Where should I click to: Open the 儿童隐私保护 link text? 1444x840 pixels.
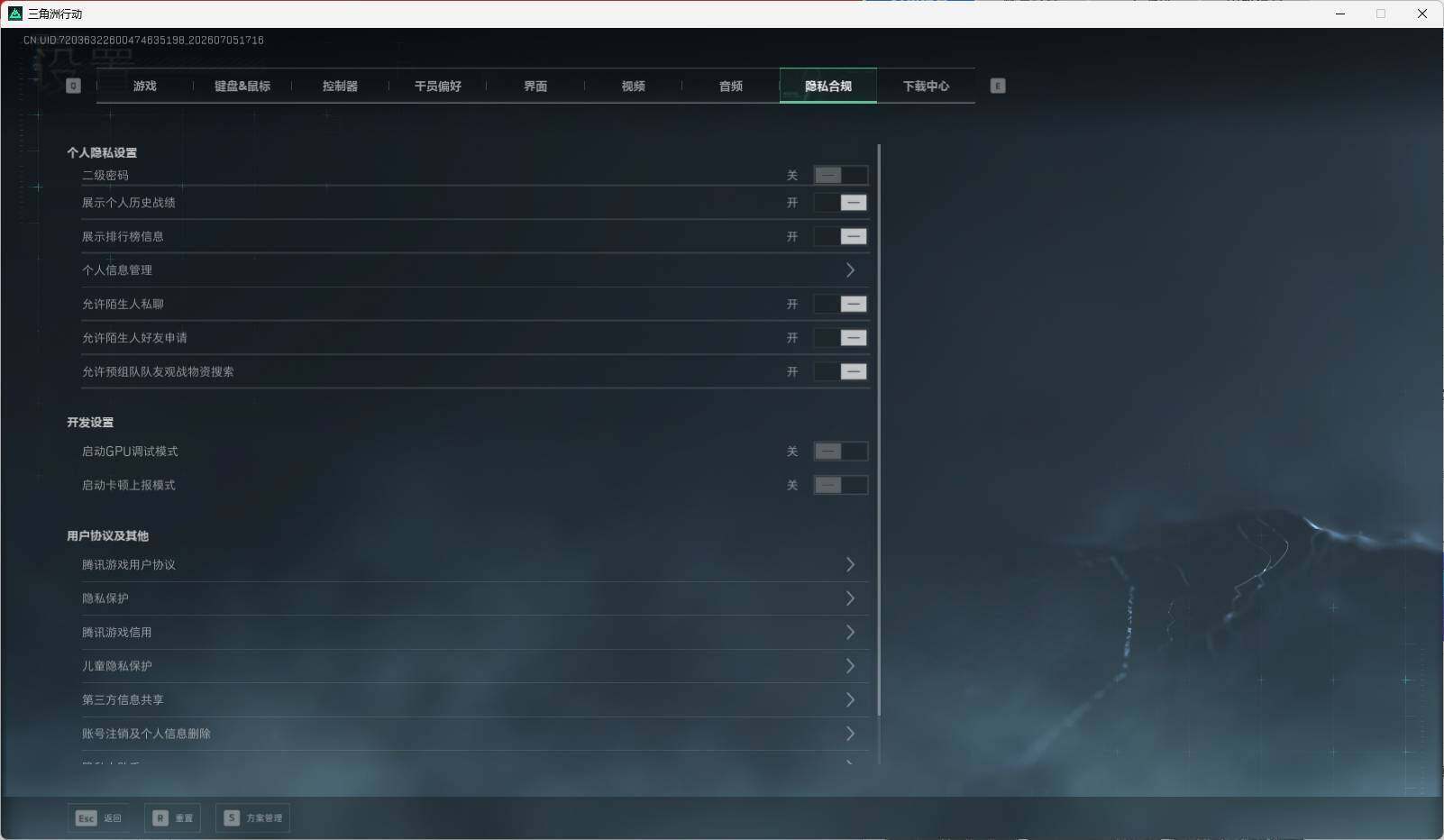[117, 666]
